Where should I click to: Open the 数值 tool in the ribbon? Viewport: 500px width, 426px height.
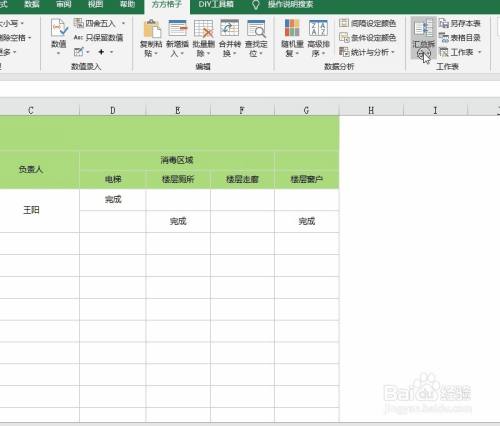point(59,37)
